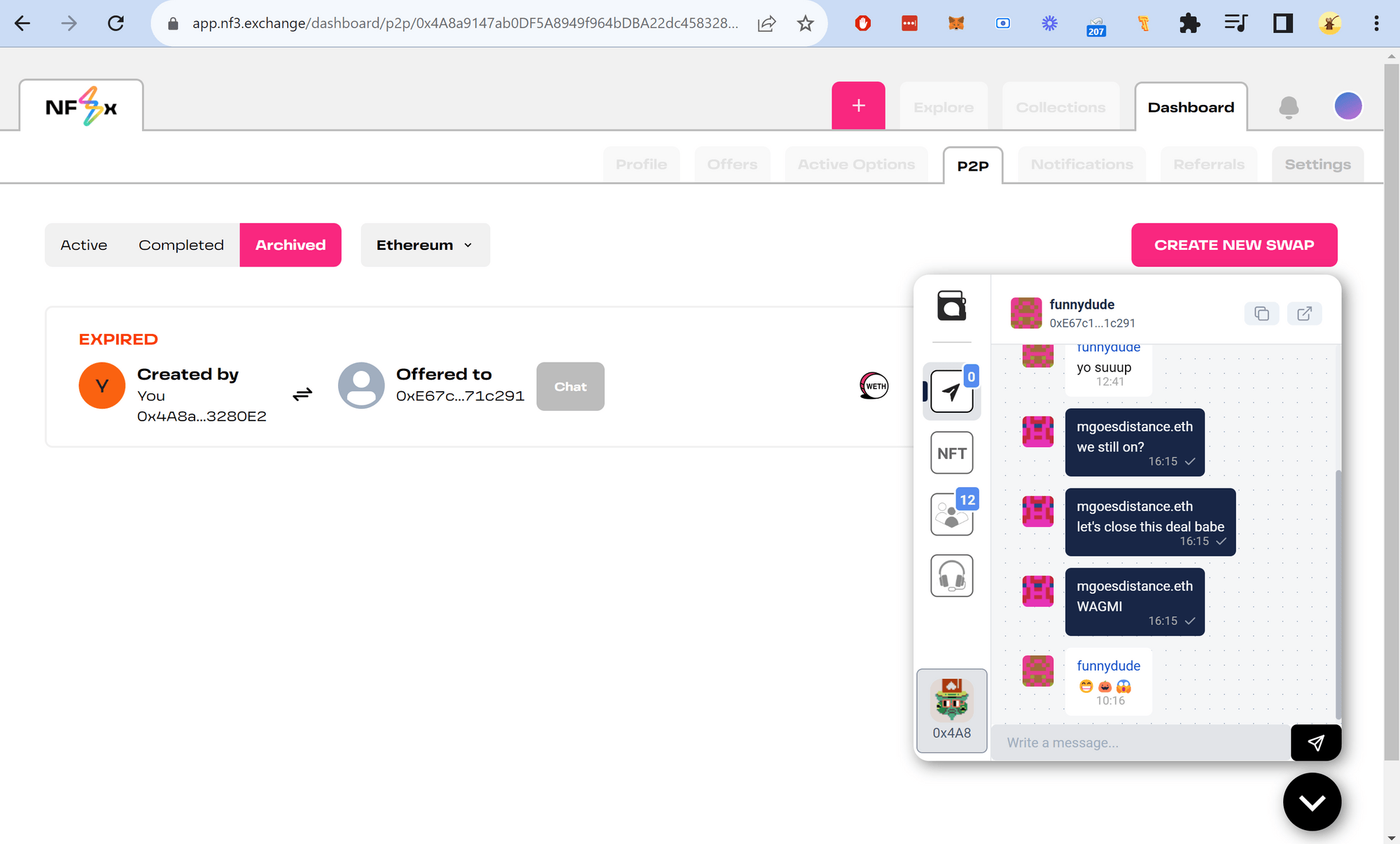Click the Write a message input field

click(x=1141, y=743)
